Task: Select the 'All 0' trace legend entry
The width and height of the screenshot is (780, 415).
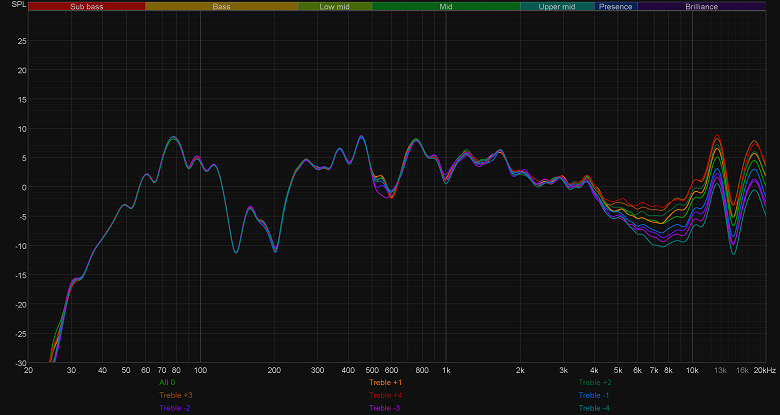Action: click(167, 383)
